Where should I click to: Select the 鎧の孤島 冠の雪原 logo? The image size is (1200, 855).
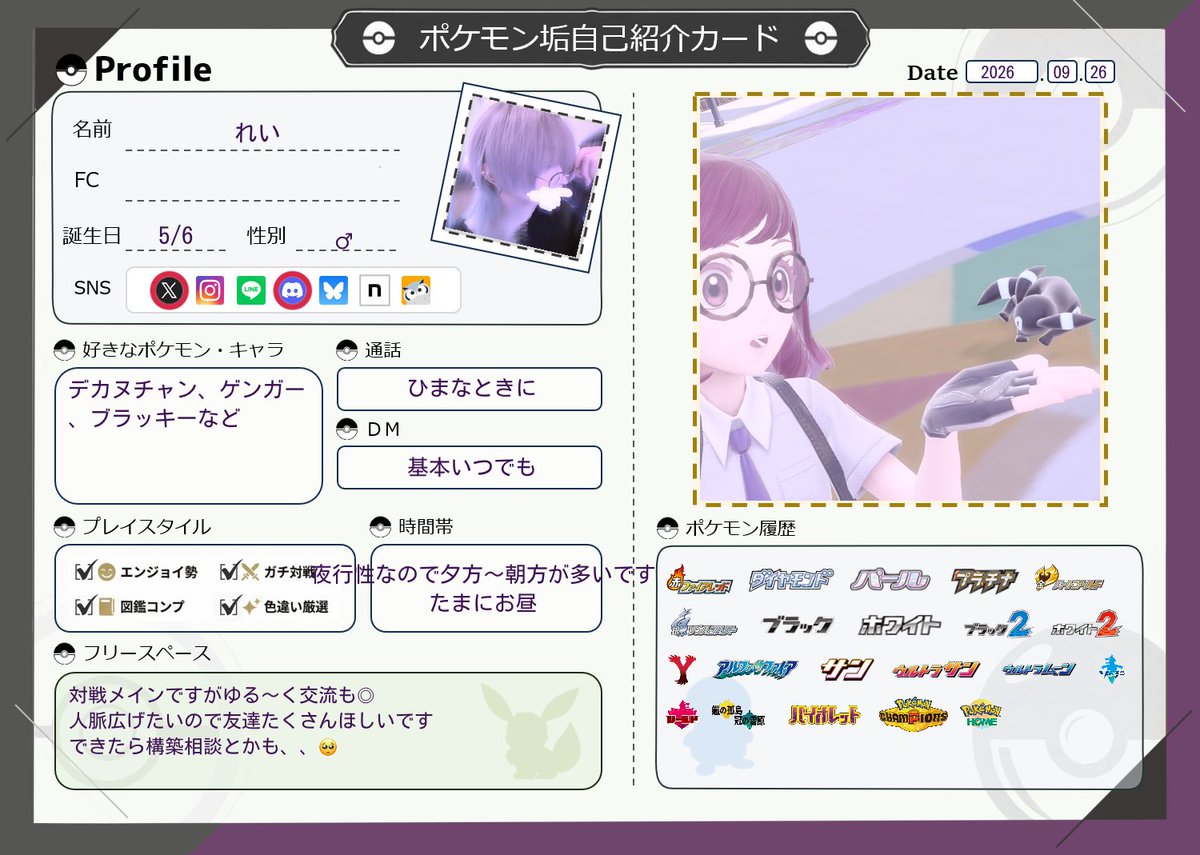pos(739,715)
